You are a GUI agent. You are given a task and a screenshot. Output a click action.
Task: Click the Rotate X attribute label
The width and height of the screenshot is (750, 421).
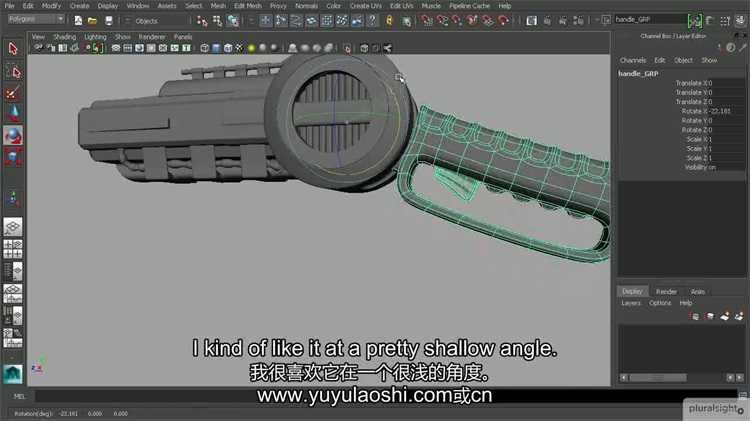click(690, 110)
